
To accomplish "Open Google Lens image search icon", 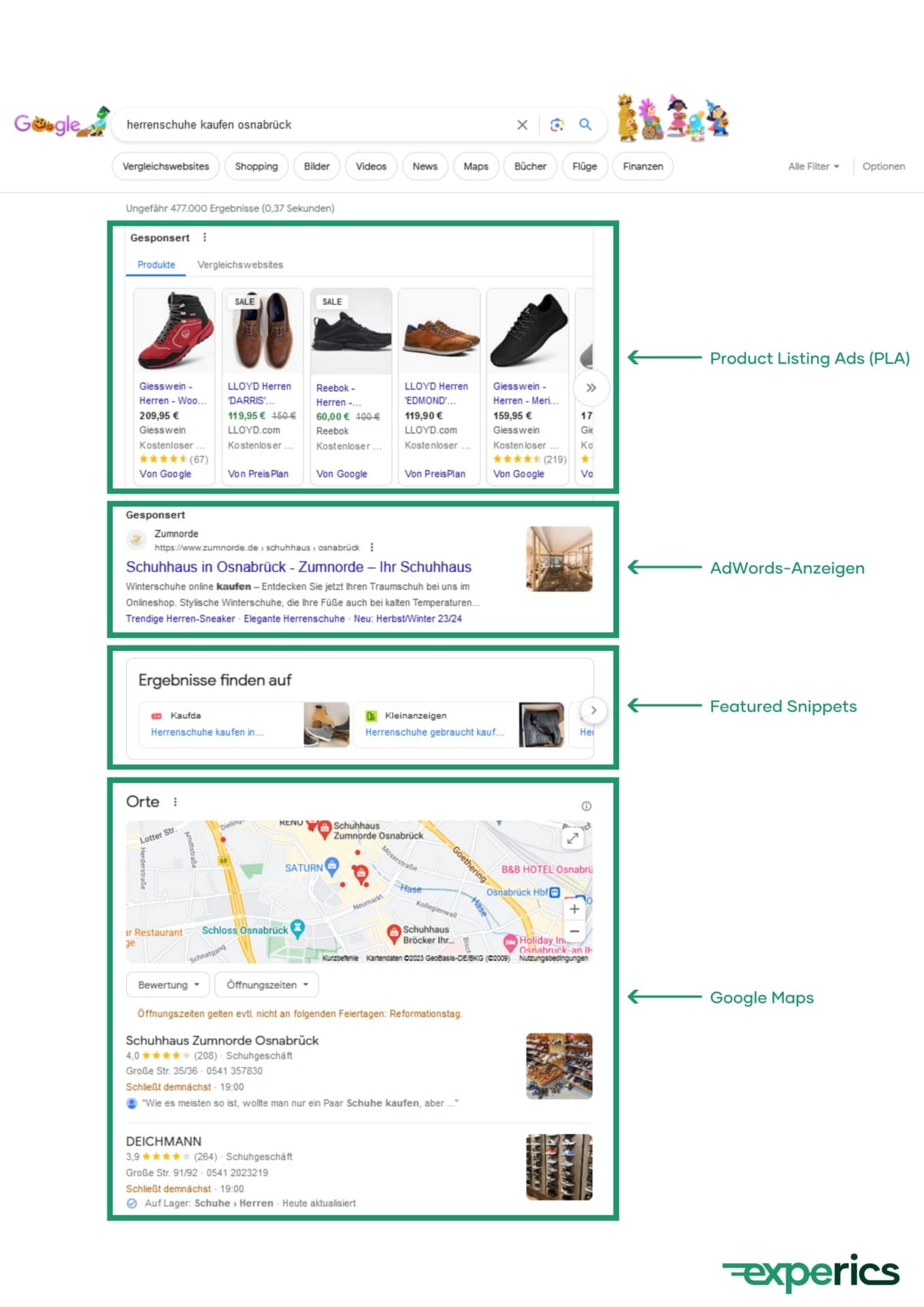I will [557, 125].
